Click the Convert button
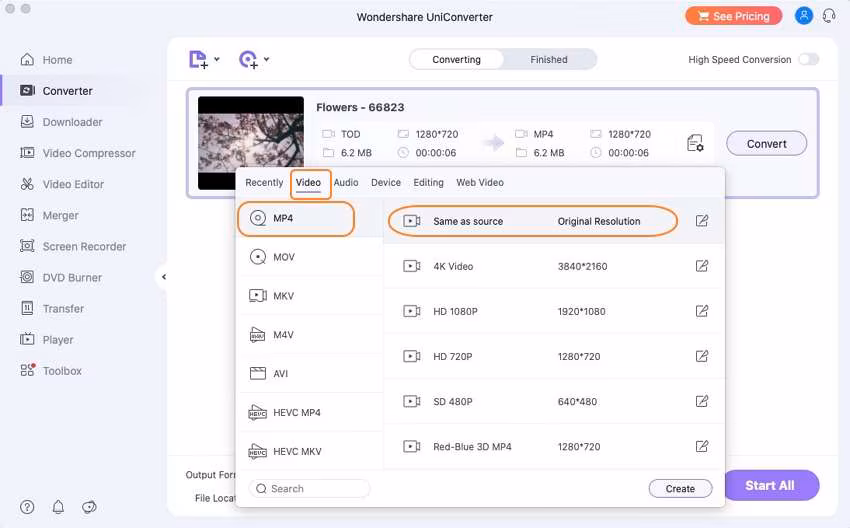 (766, 144)
